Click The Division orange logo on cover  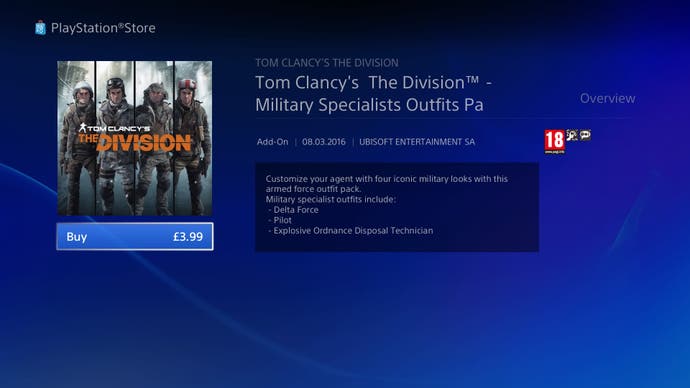135,143
